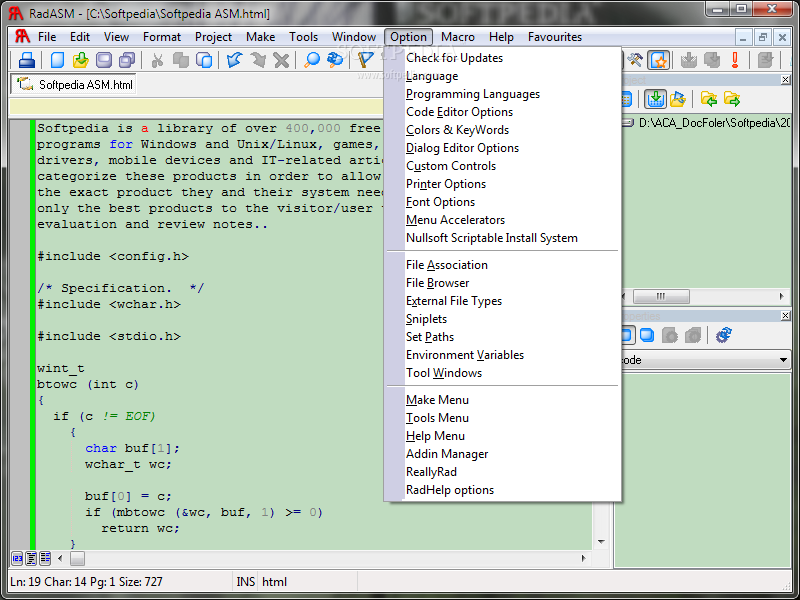
Task: Click the Save toolbar icon
Action: tap(104, 60)
